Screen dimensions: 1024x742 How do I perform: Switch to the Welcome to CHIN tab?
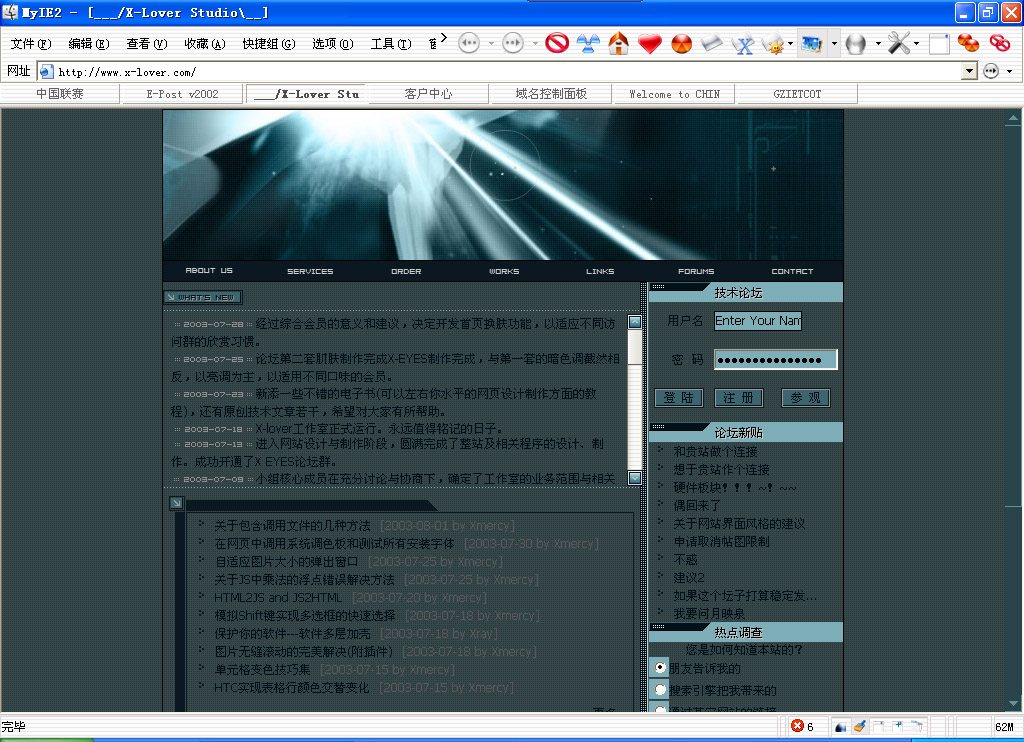[x=675, y=94]
